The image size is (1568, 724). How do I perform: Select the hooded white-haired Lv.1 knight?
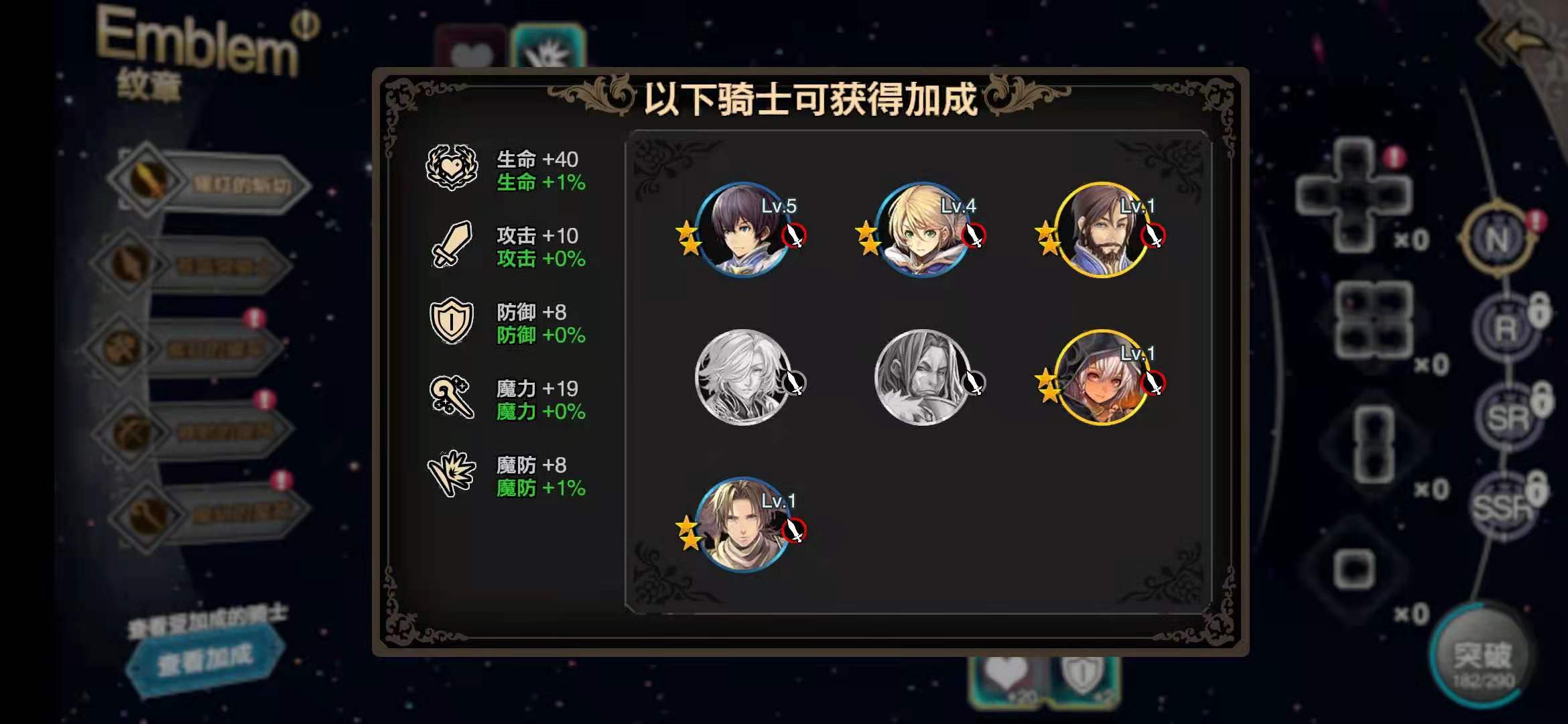1102,377
